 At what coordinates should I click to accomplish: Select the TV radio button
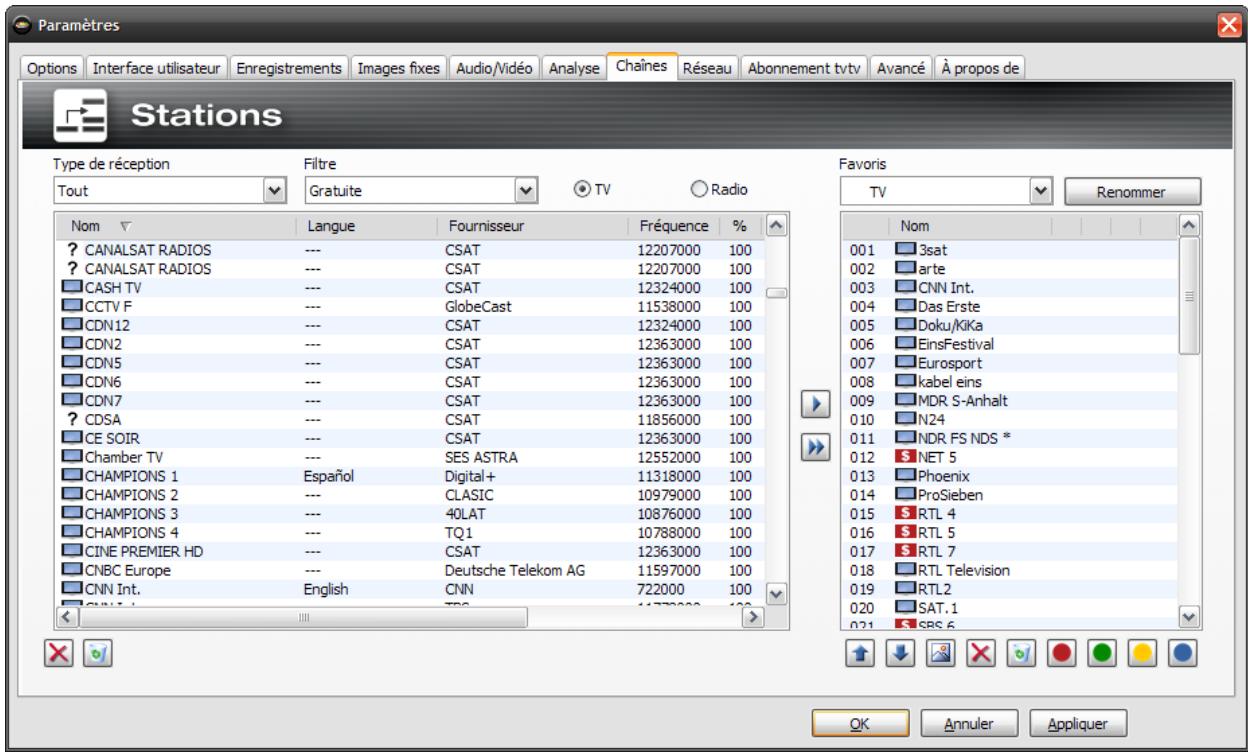click(x=580, y=189)
